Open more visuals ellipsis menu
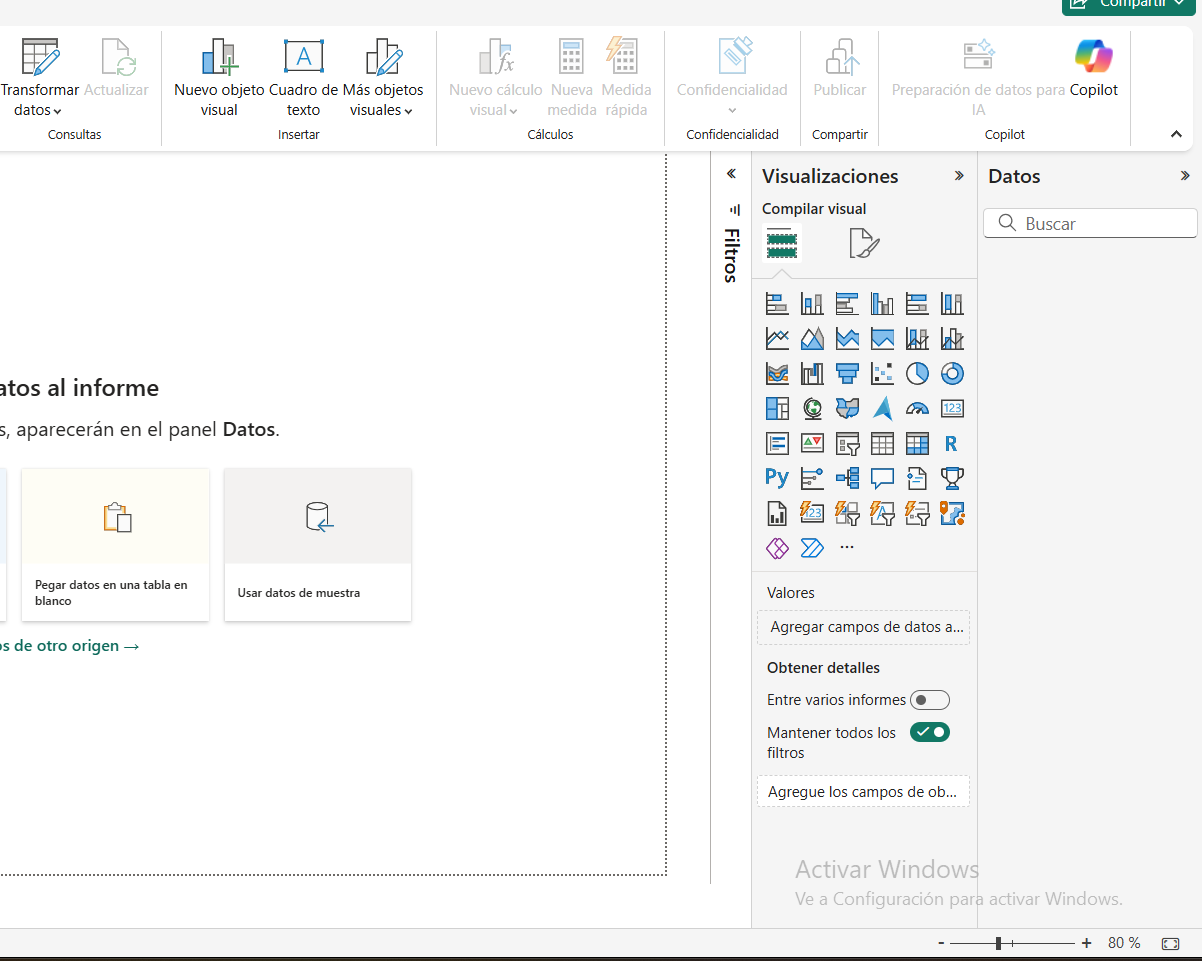1202x961 pixels. tap(847, 548)
